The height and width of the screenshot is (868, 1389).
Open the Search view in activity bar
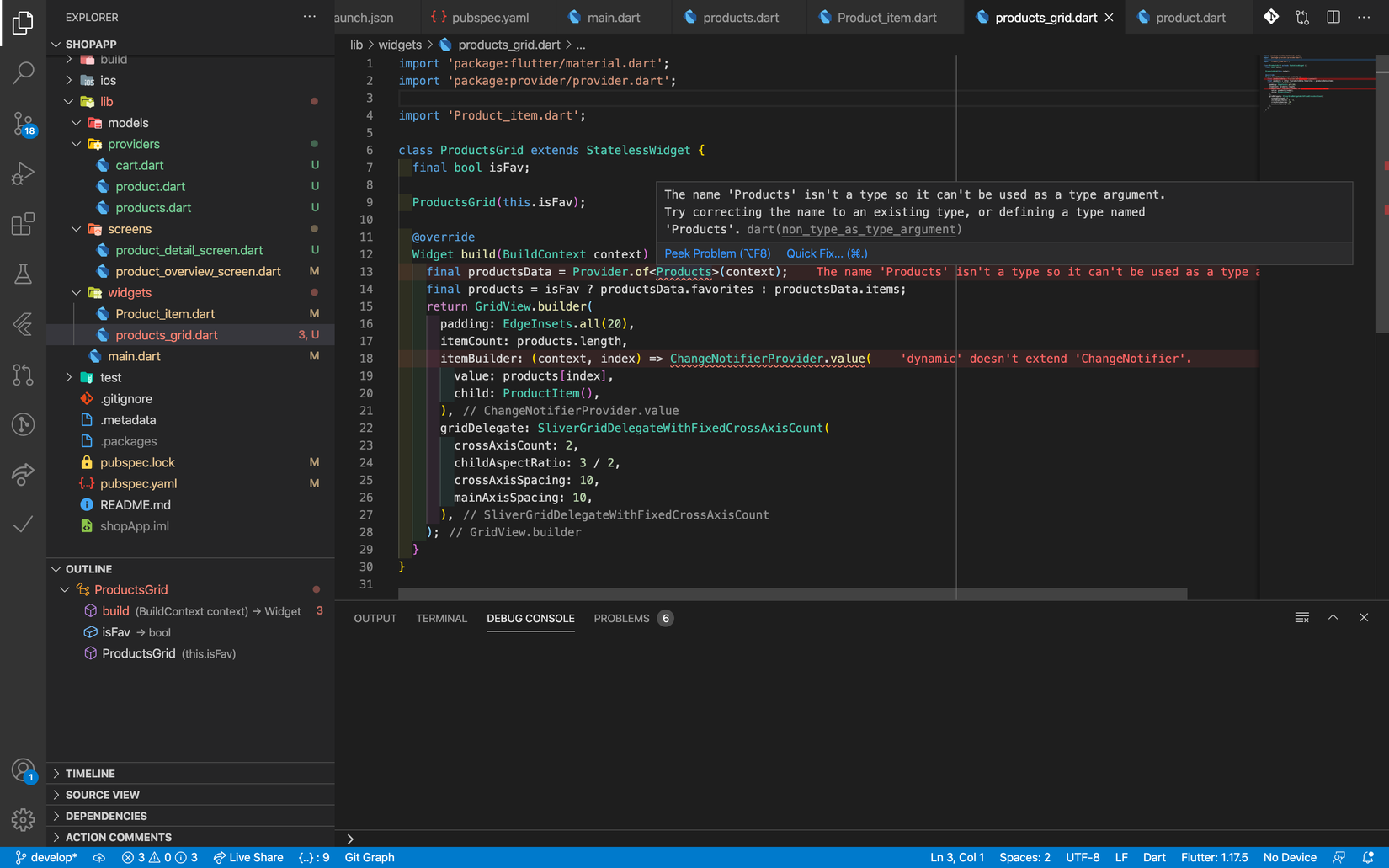point(24,73)
